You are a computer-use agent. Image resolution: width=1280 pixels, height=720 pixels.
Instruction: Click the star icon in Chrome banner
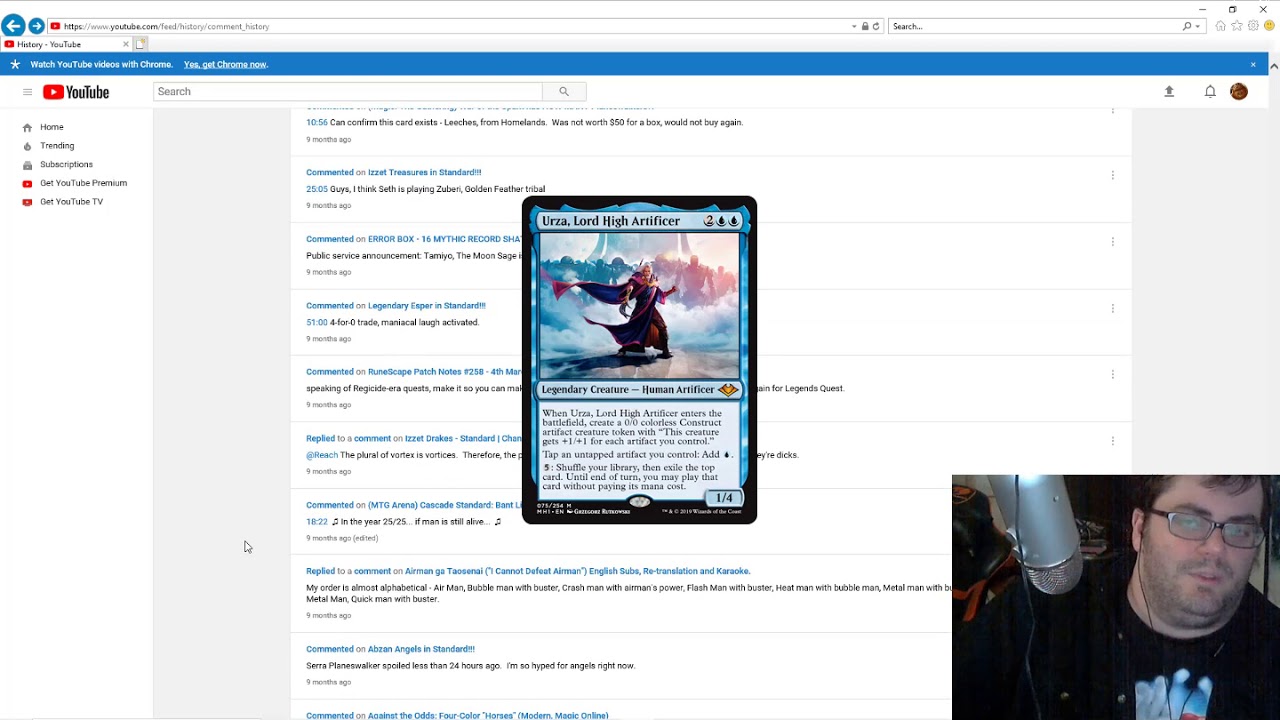[14, 64]
